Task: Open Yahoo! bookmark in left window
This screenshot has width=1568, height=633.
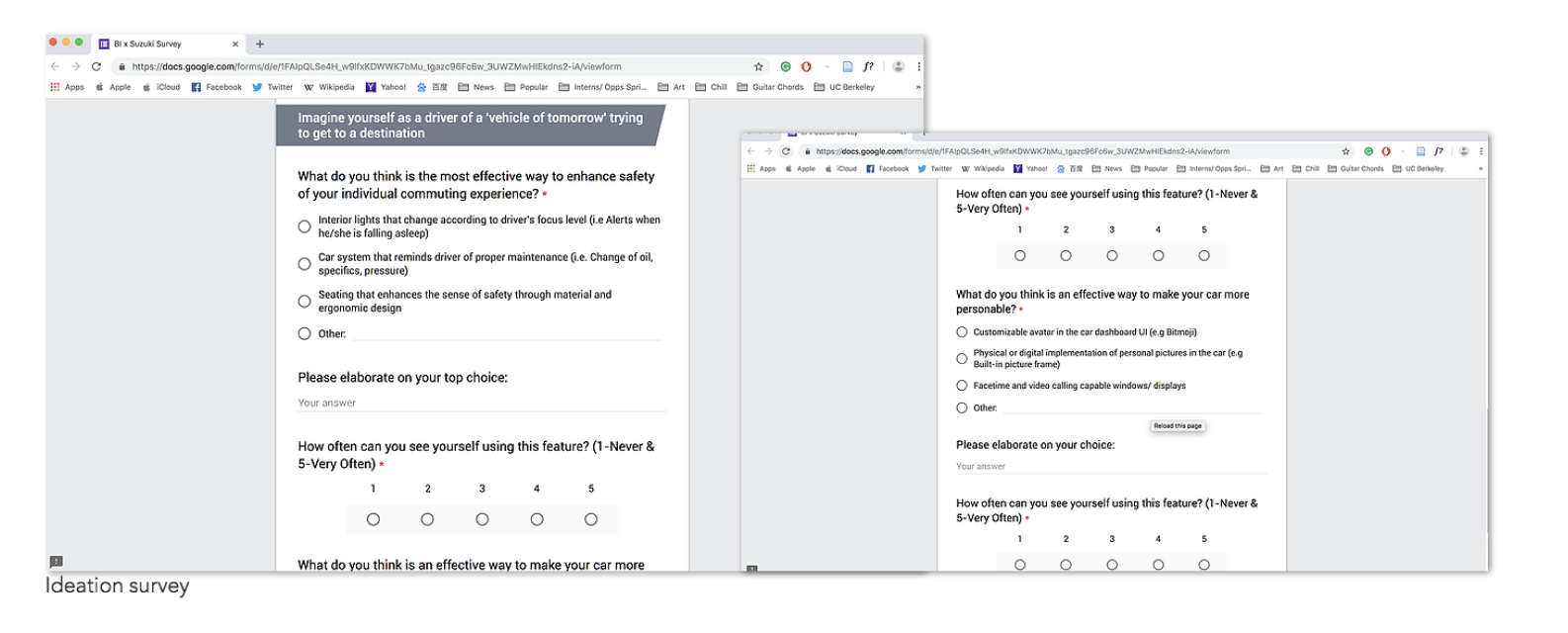Action: point(387,87)
